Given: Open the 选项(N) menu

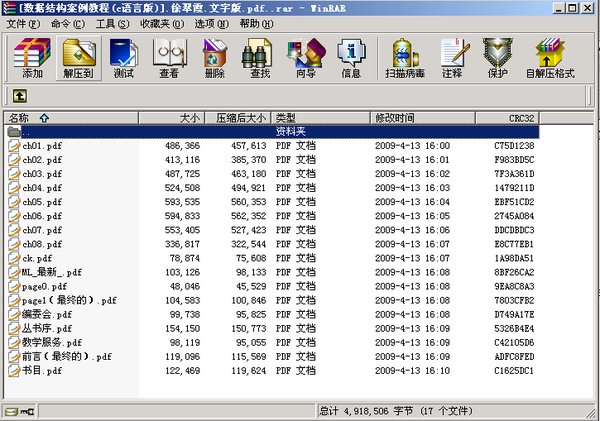Looking at the screenshot, I should [x=212, y=24].
